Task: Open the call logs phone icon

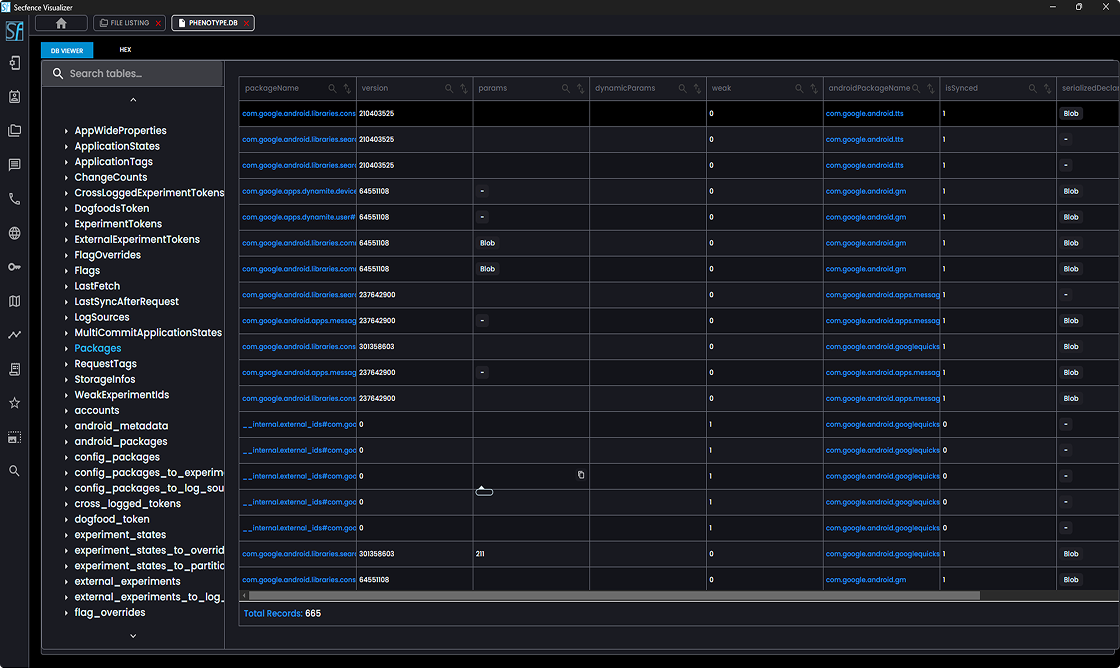Action: click(x=14, y=199)
